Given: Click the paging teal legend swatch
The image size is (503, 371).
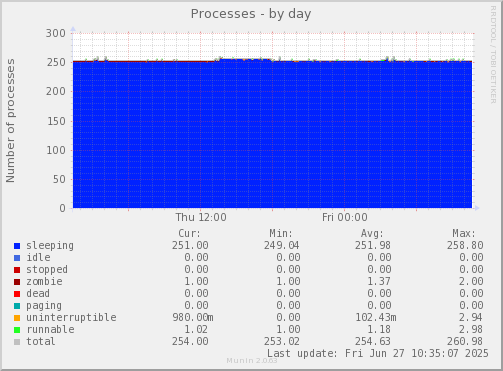Looking at the screenshot, I should pyautogui.click(x=17, y=306).
